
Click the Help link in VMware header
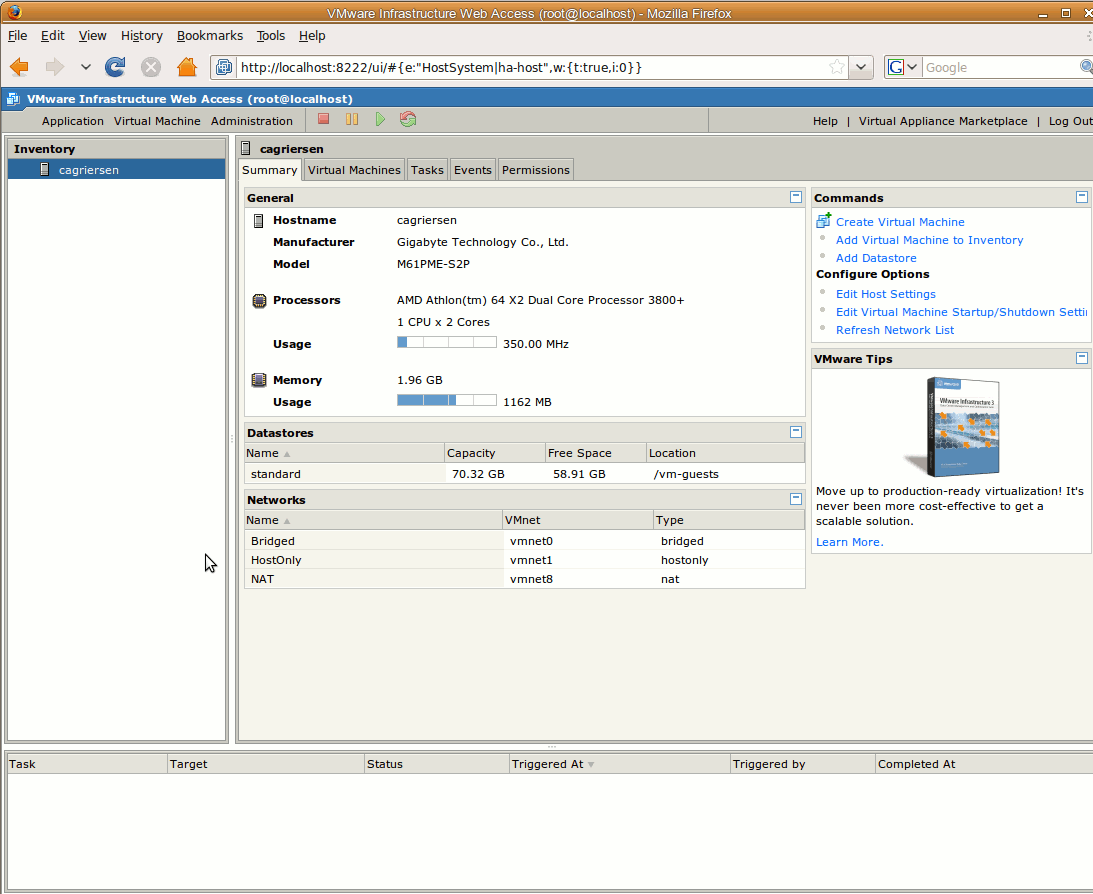(825, 121)
